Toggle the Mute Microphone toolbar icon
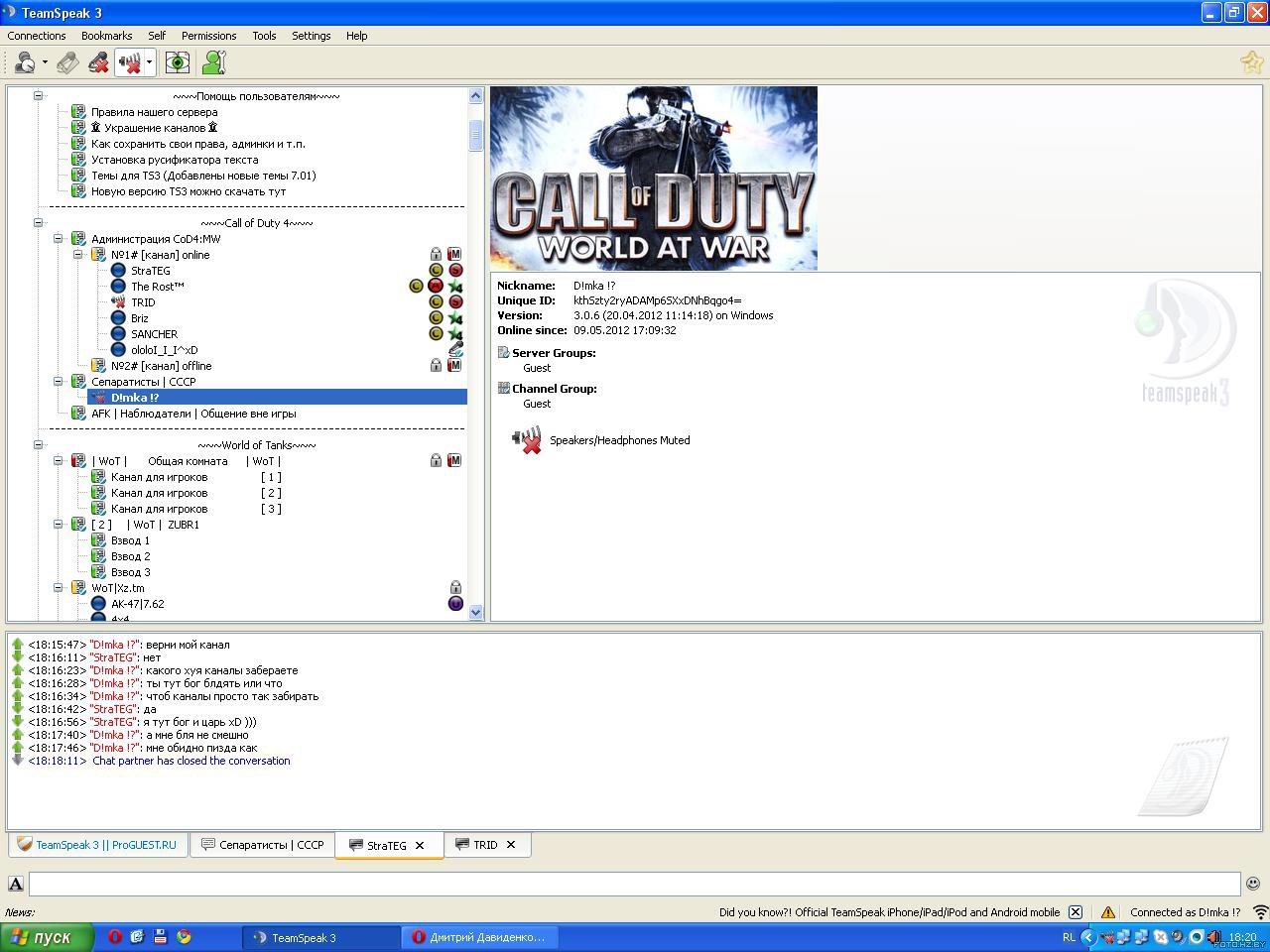 (x=98, y=62)
